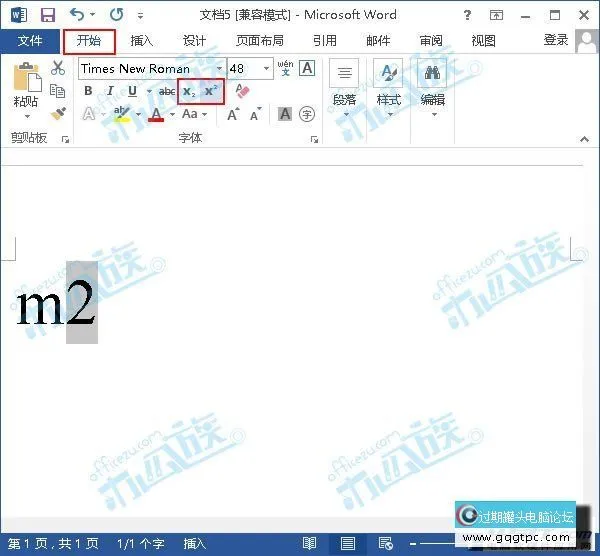This screenshot has height=556, width=600.
Task: Toggle Bold formatting
Action: click(x=88, y=91)
